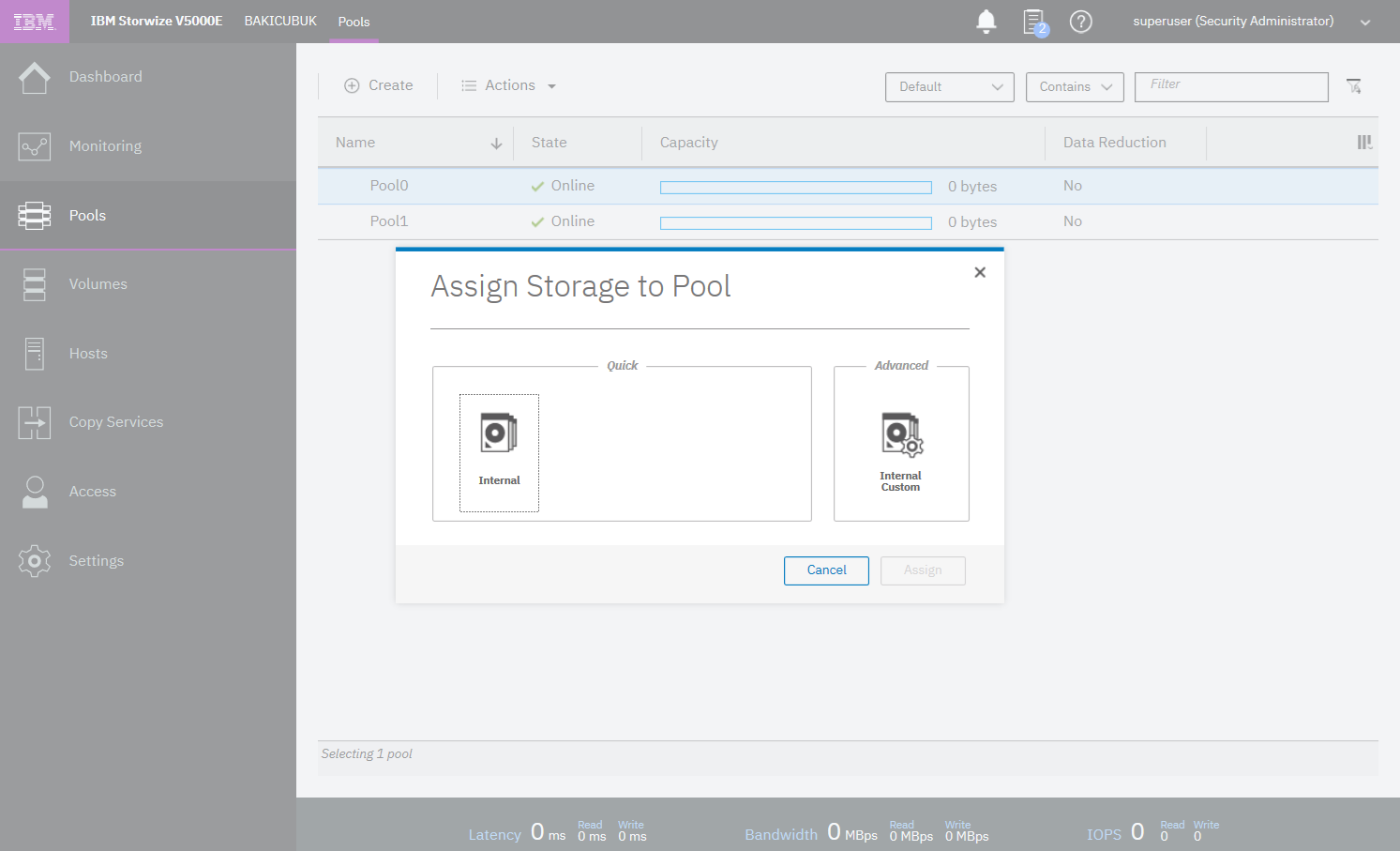Click the Settings gear icon
The image size is (1400, 851).
click(35, 561)
